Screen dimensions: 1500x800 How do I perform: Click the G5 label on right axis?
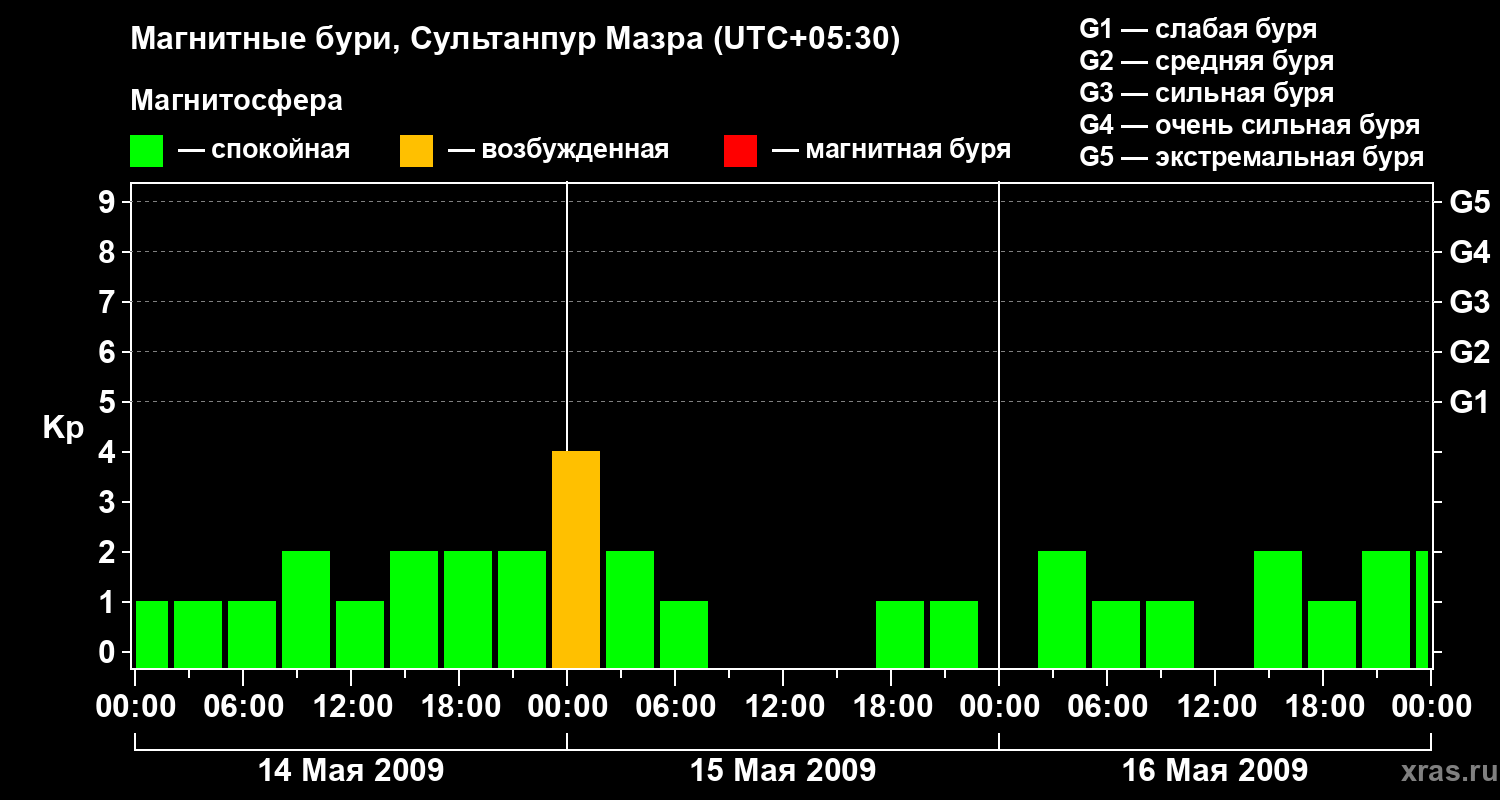pyautogui.click(x=1469, y=203)
